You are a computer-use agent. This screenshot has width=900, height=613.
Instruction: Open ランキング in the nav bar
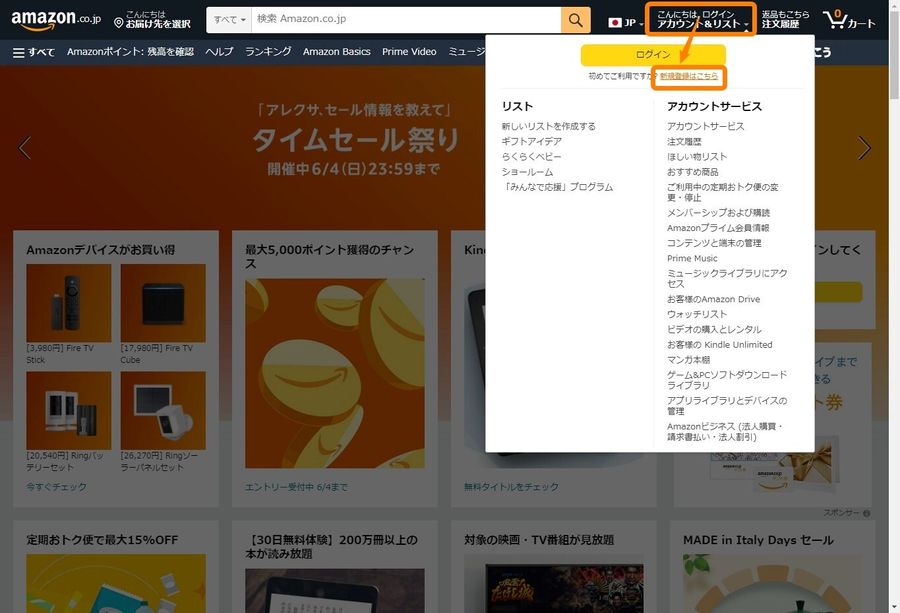point(268,52)
